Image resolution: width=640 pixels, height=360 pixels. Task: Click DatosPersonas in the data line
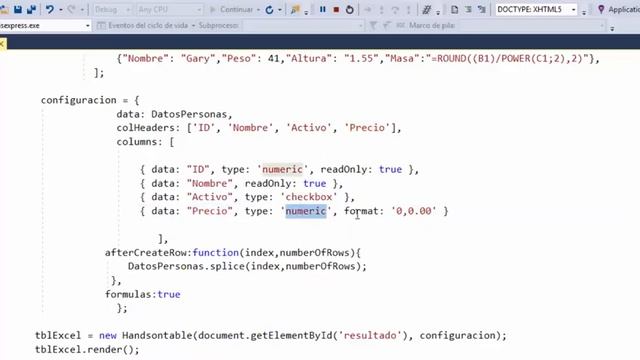click(x=189, y=114)
